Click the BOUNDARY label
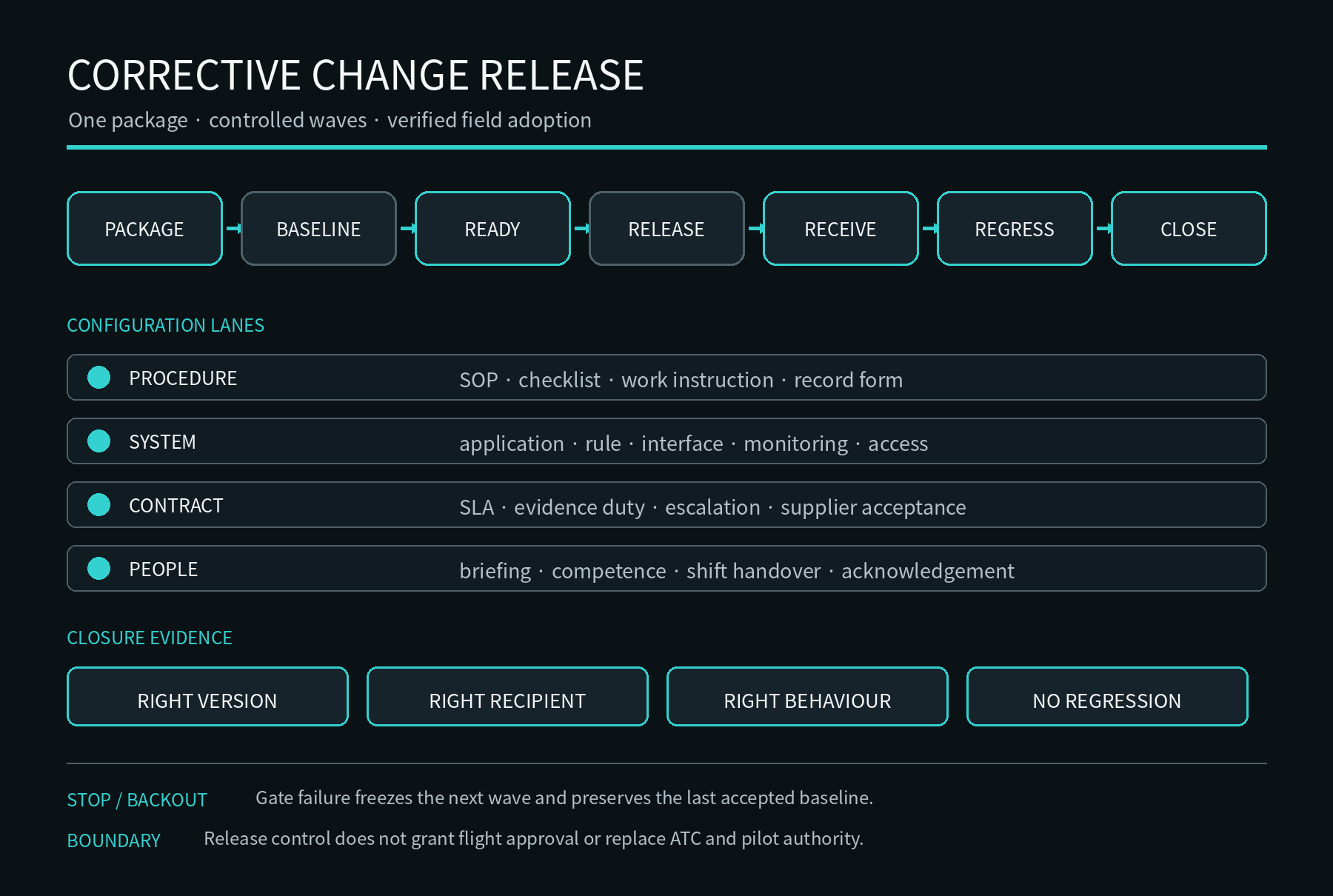 pyautogui.click(x=113, y=840)
